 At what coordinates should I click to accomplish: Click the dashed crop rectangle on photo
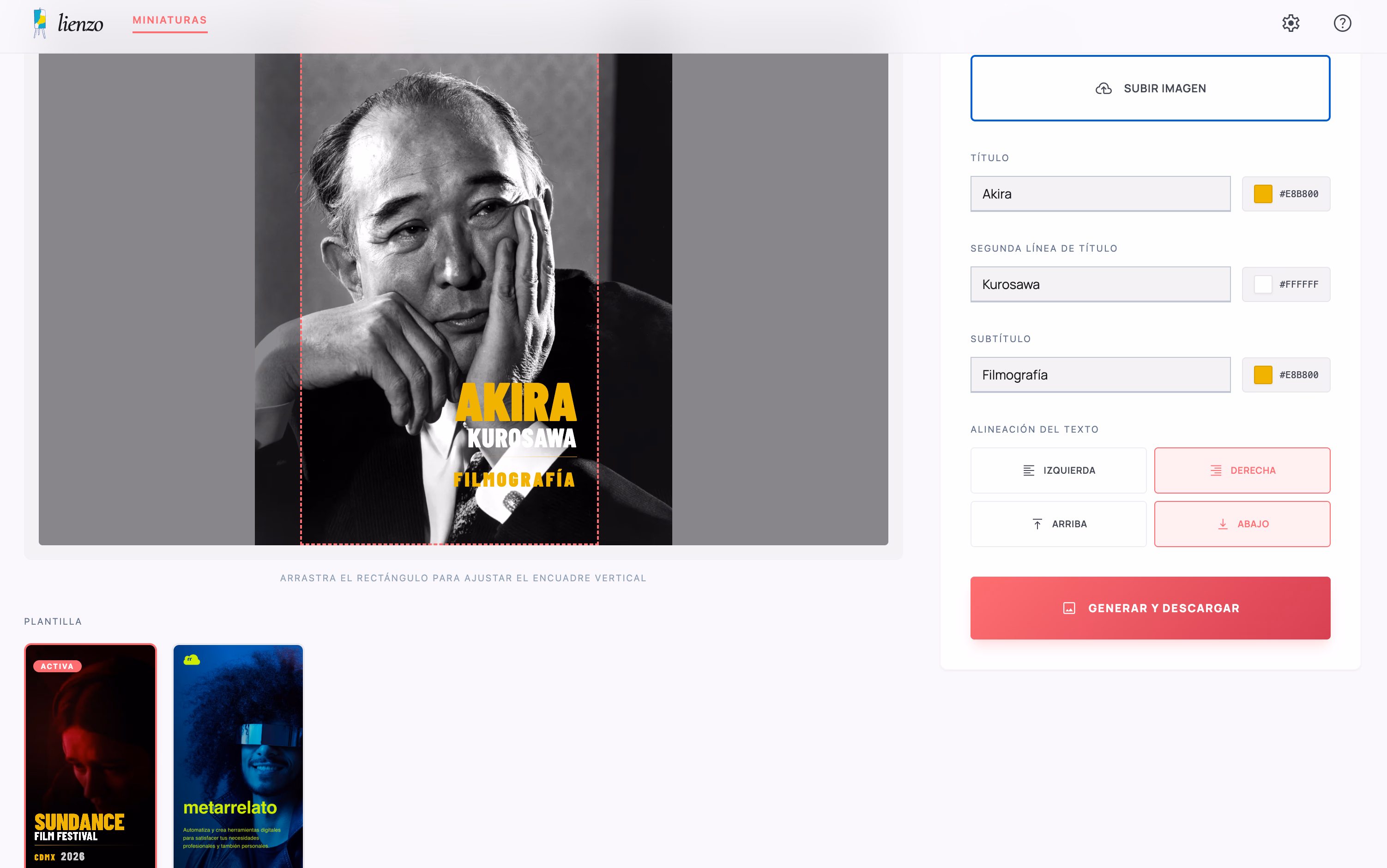click(449, 299)
